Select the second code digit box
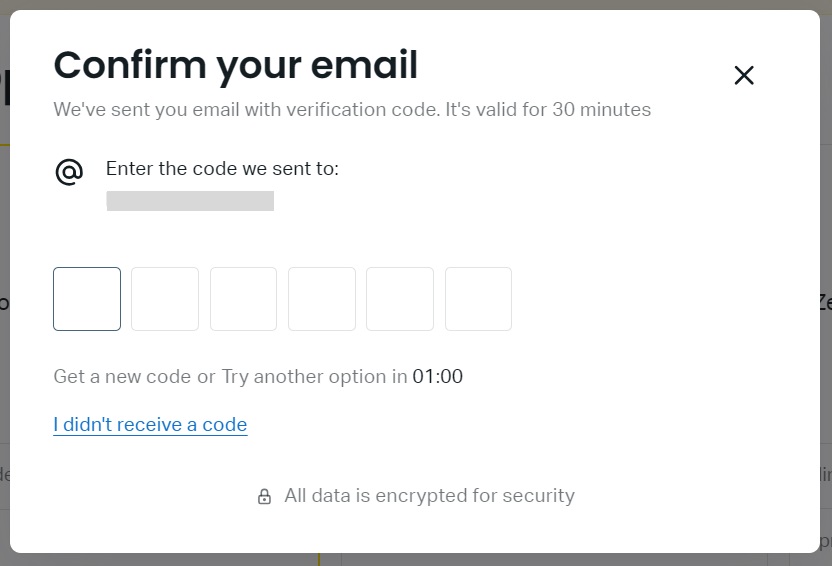Viewport: 832px width, 566px height. (x=165, y=299)
